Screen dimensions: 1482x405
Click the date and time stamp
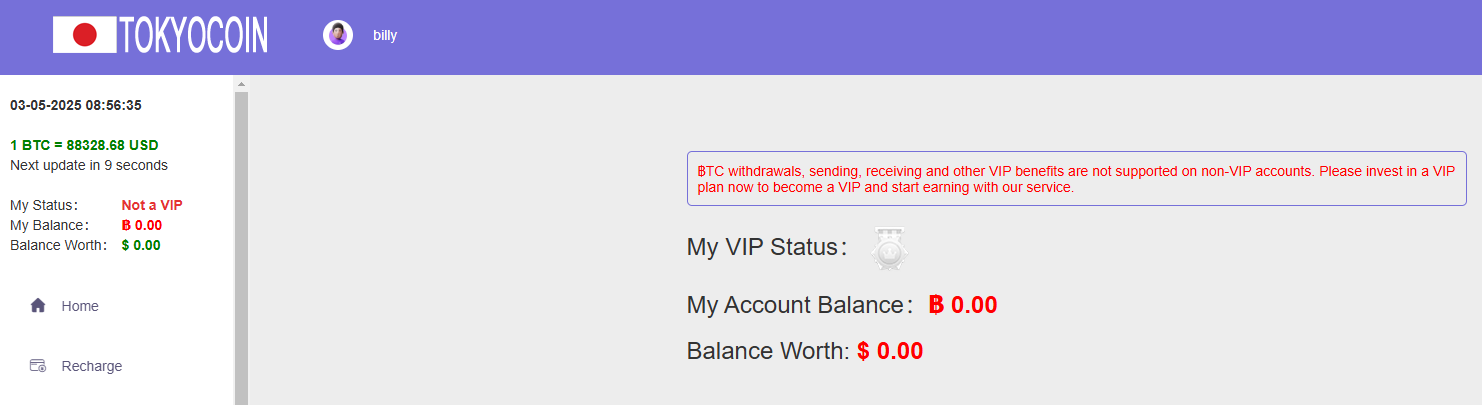pyautogui.click(x=76, y=105)
